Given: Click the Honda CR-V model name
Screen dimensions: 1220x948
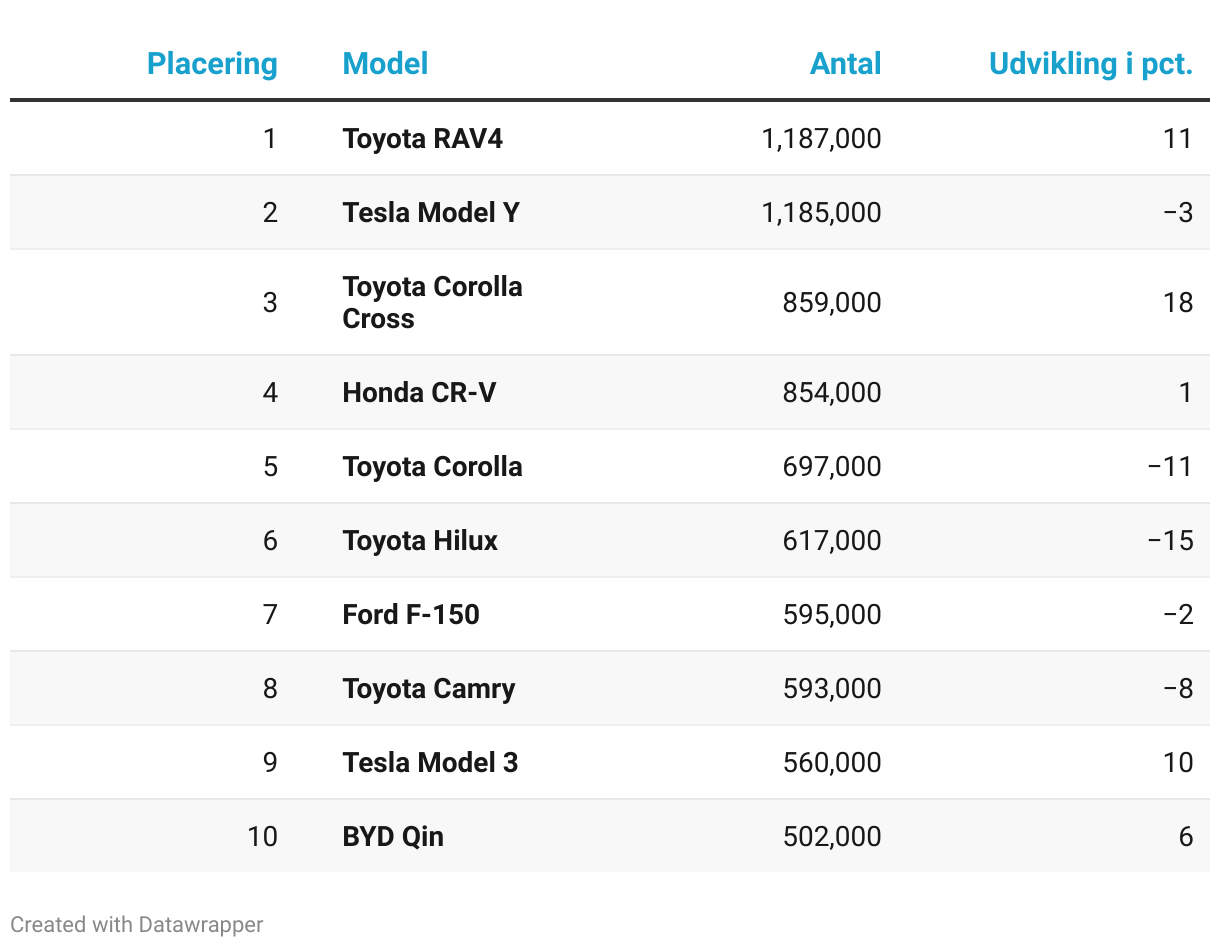Looking at the screenshot, I should pyautogui.click(x=419, y=392).
